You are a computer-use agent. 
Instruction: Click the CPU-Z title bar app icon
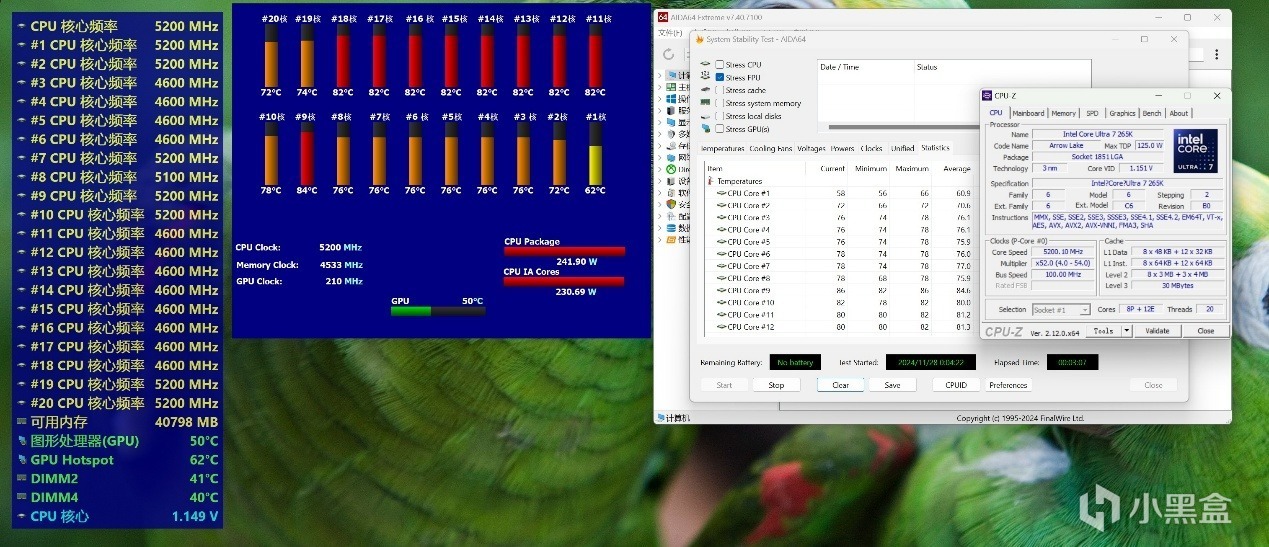click(988, 96)
